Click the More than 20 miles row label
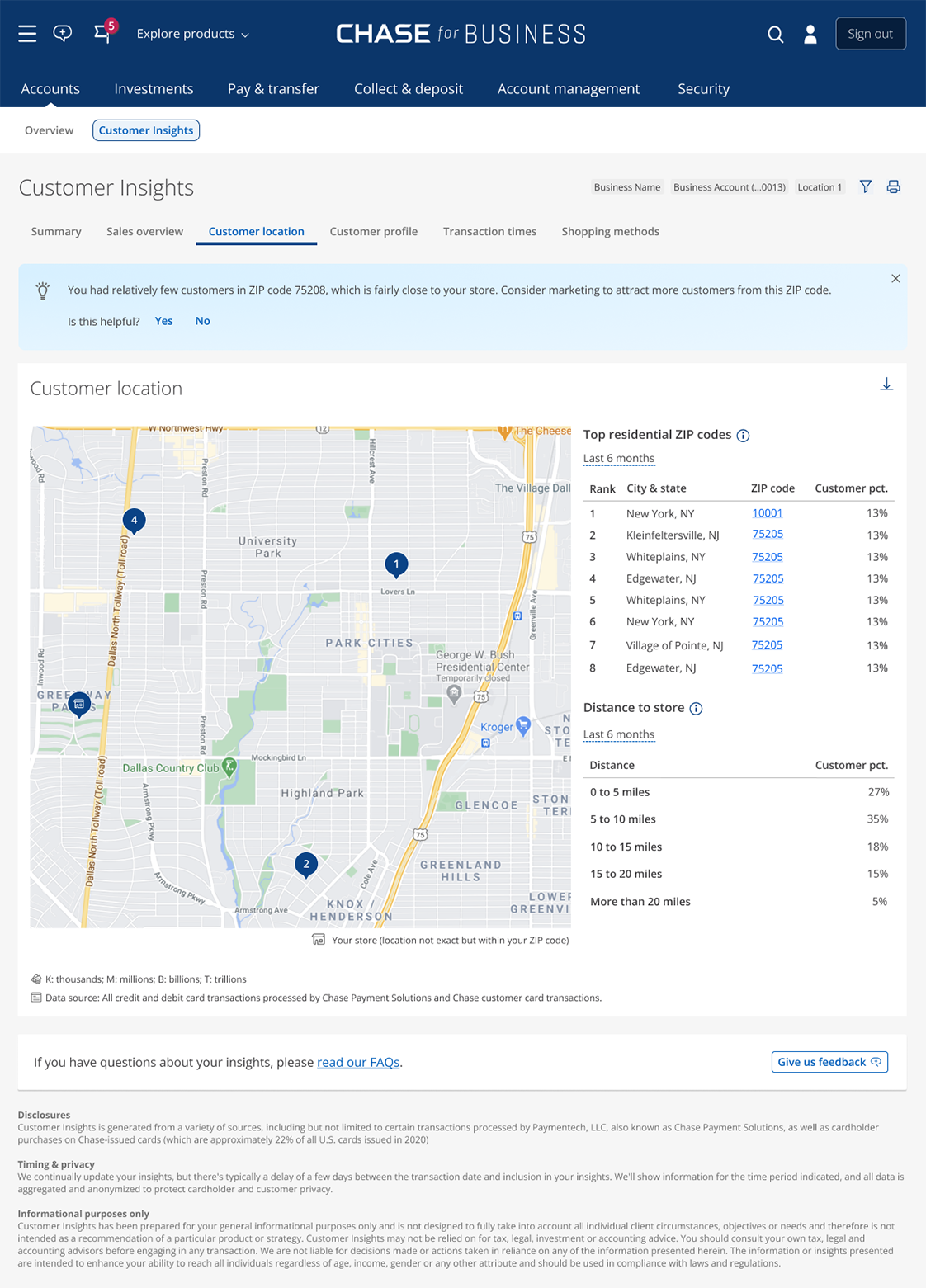This screenshot has height=1288, width=926. [640, 902]
